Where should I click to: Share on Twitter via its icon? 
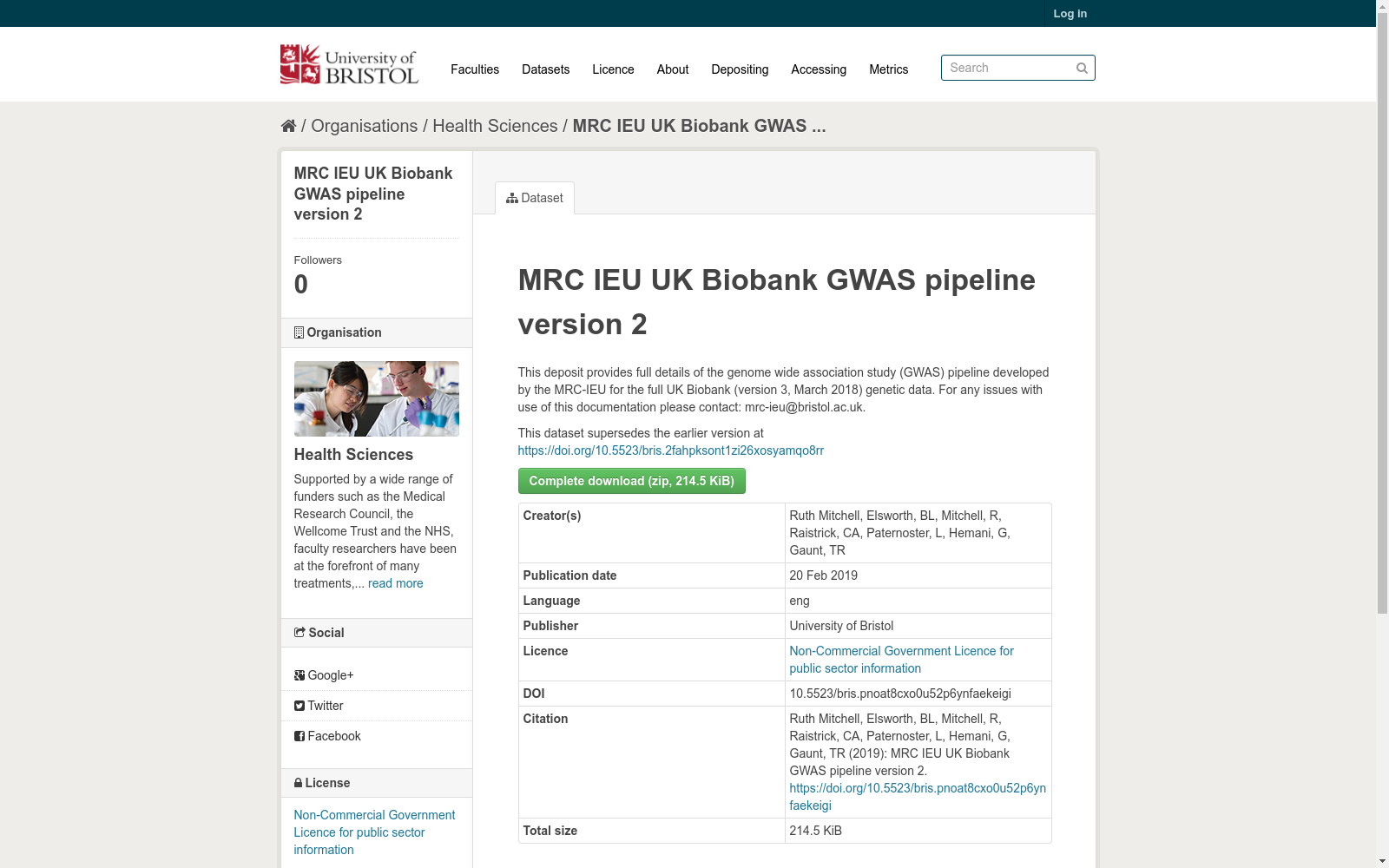(300, 706)
